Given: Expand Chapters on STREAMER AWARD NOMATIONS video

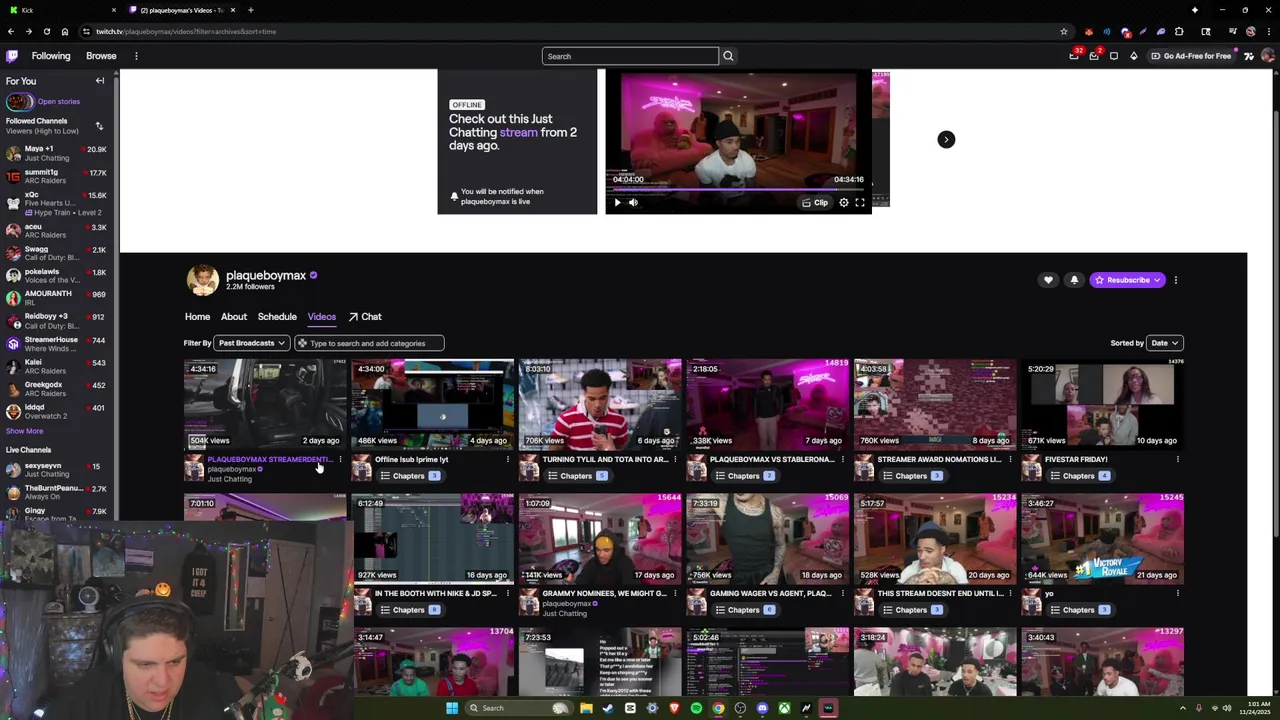Looking at the screenshot, I should coord(912,476).
